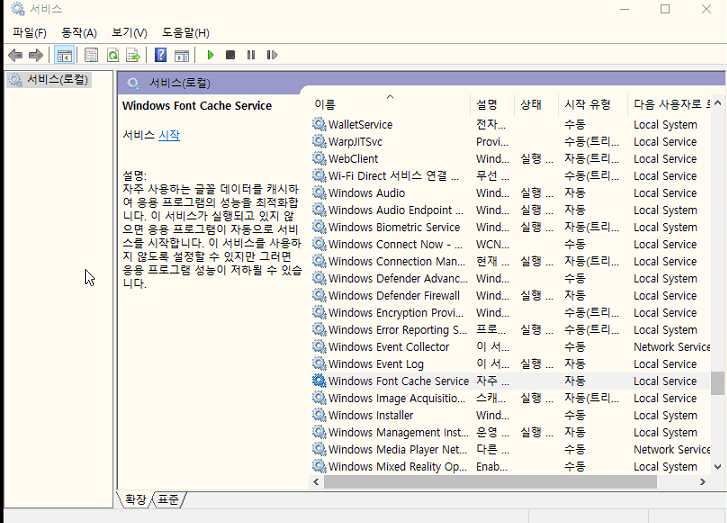Click the 시작 link to start service
Image resolution: width=727 pixels, height=523 pixels.
coord(169,135)
